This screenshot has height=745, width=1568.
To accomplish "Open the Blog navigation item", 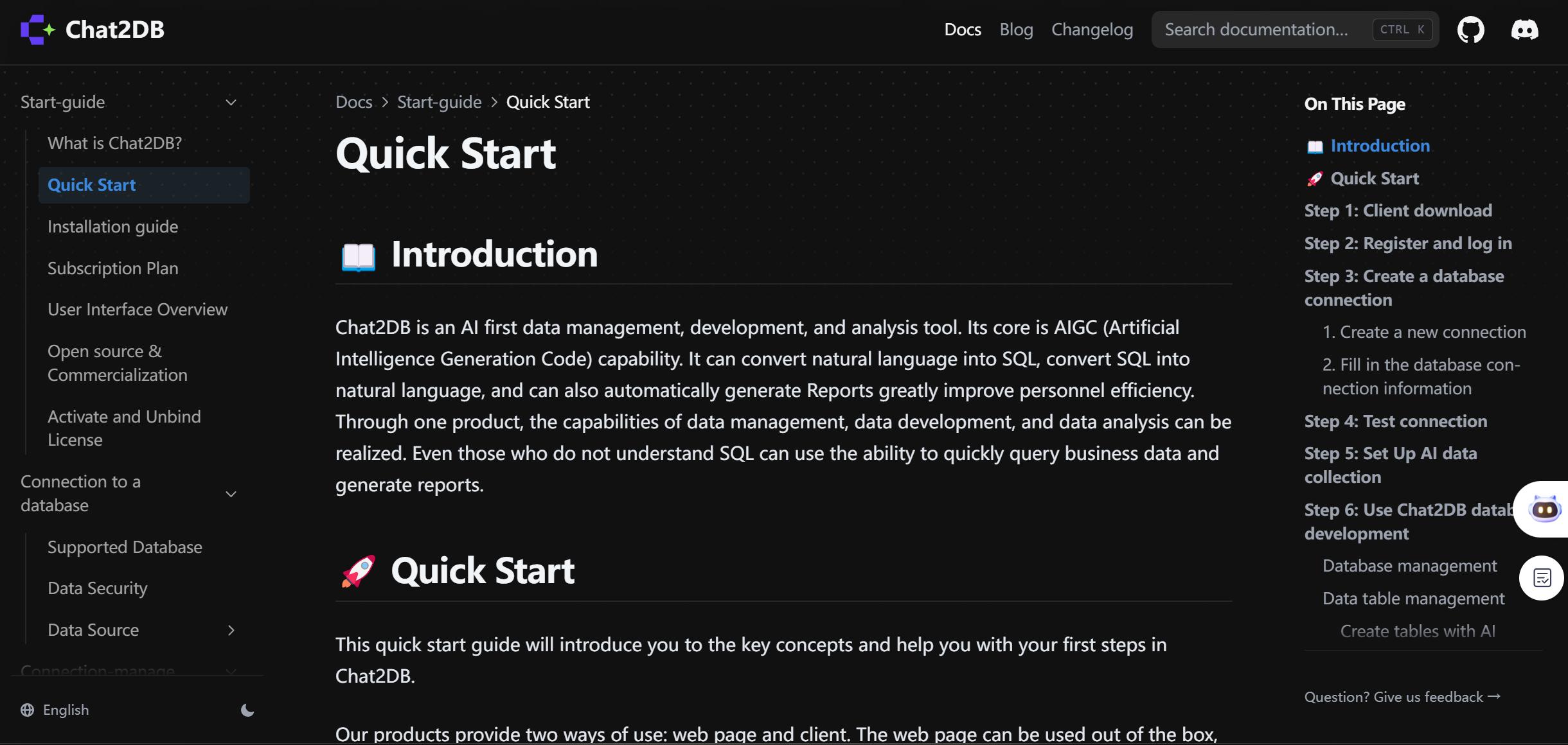I will pyautogui.click(x=1016, y=30).
